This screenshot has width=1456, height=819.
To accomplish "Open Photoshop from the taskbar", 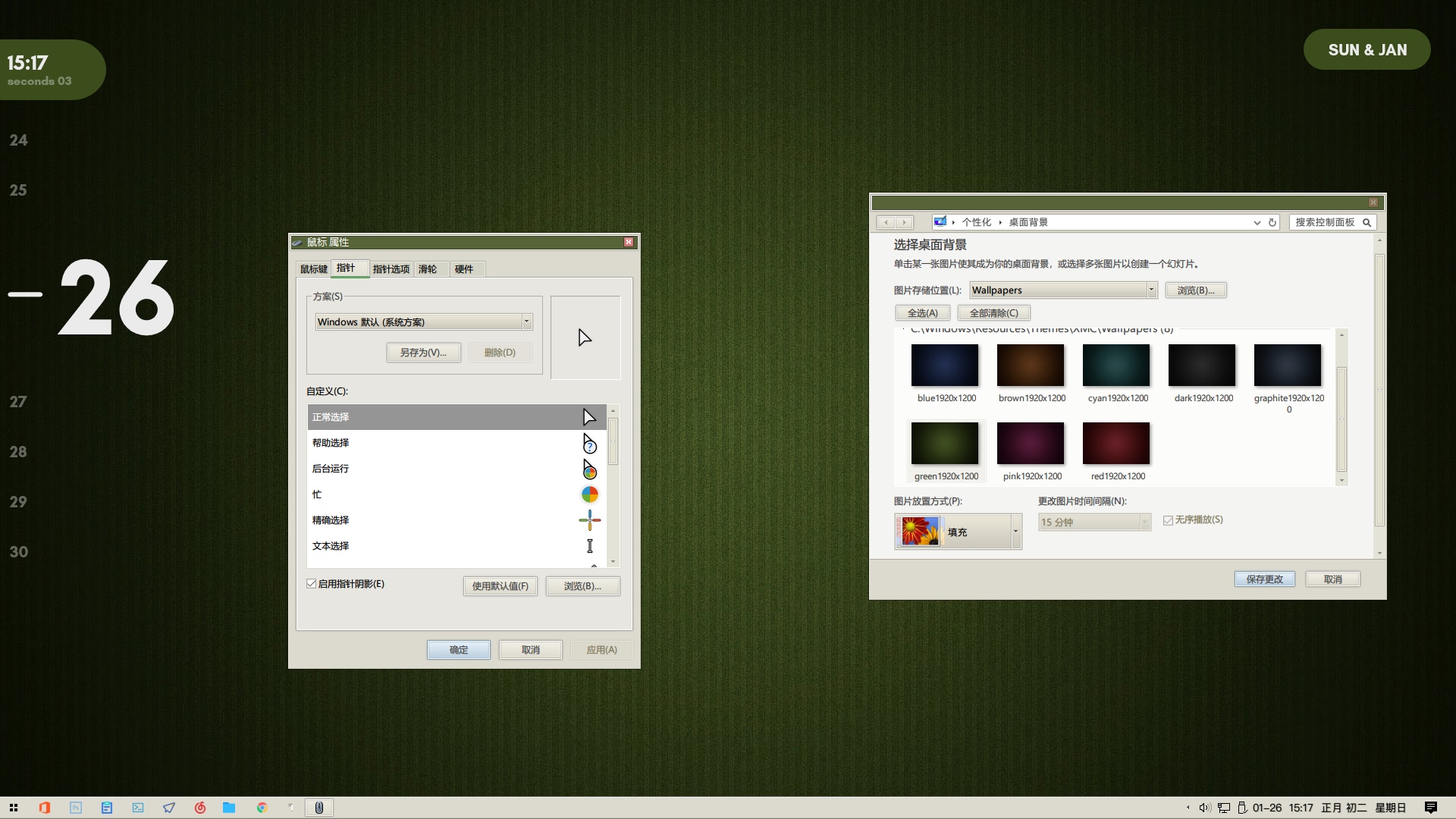I will 76,808.
